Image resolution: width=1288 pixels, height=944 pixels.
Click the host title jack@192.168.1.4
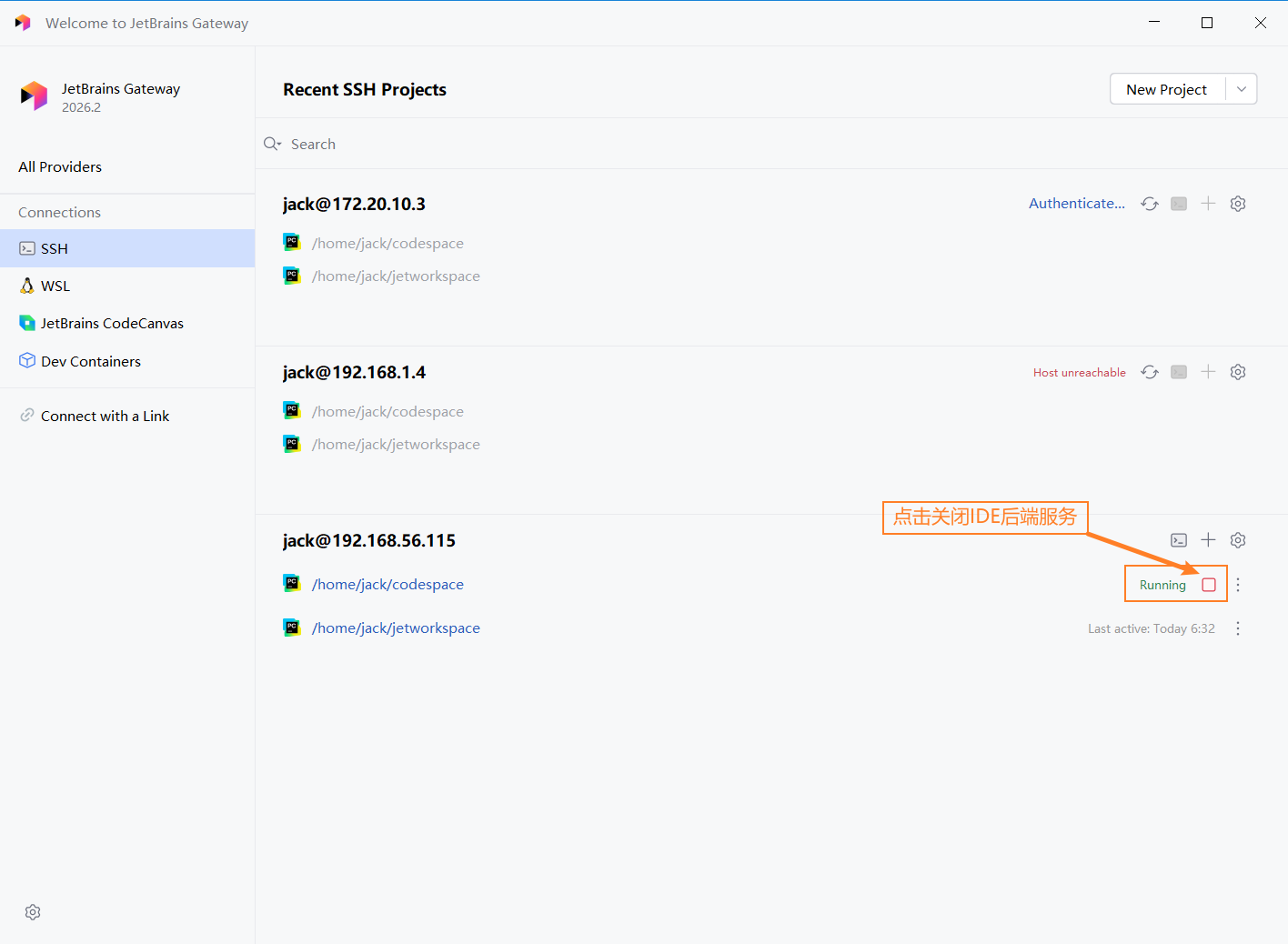click(x=354, y=372)
